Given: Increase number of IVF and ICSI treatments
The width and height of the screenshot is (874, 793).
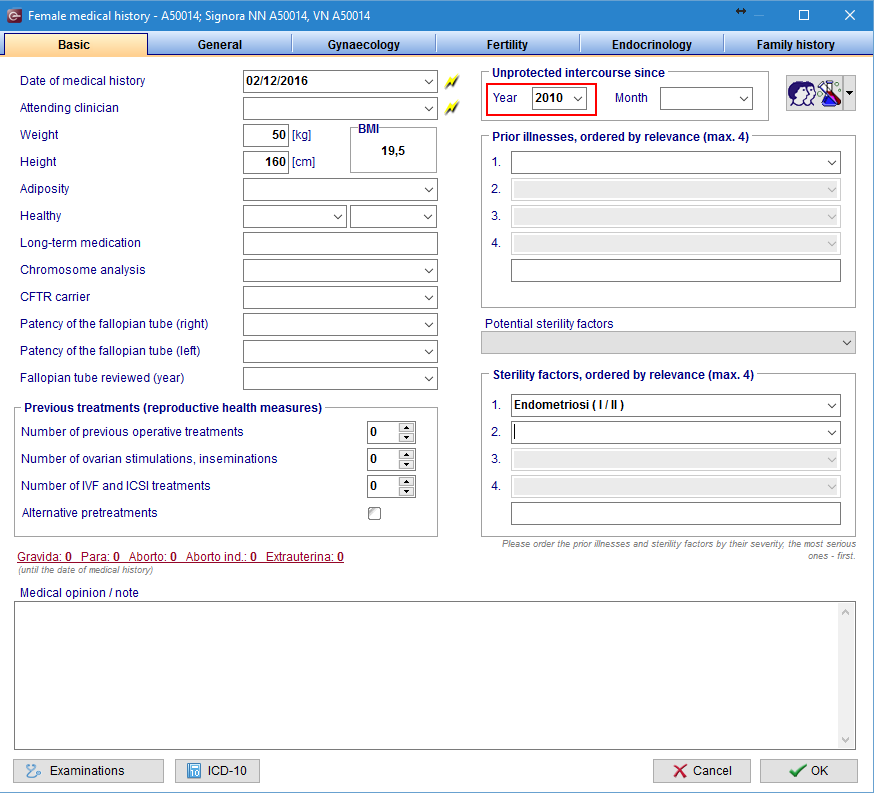Looking at the screenshot, I should pyautogui.click(x=407, y=481).
